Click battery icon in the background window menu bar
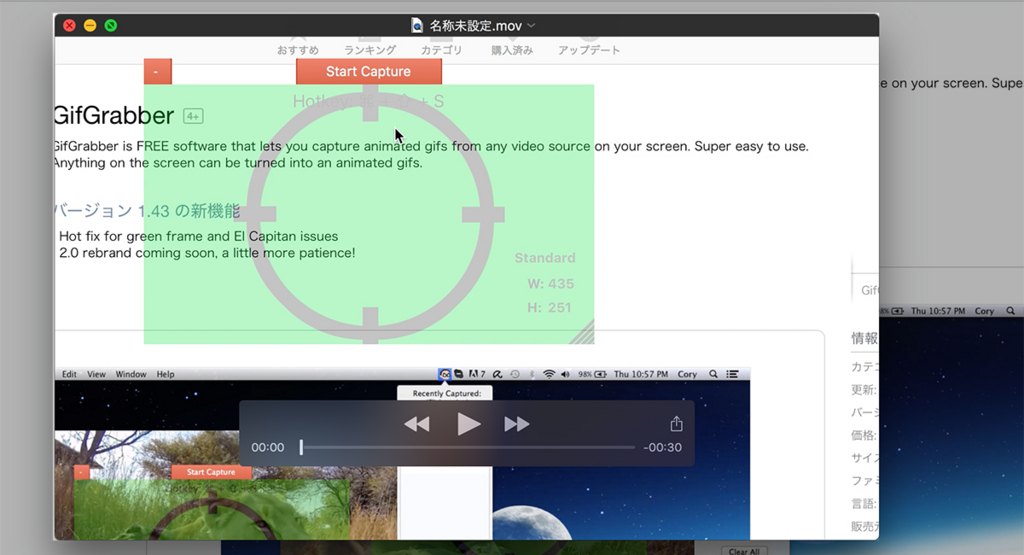The image size is (1024, 555). (898, 311)
